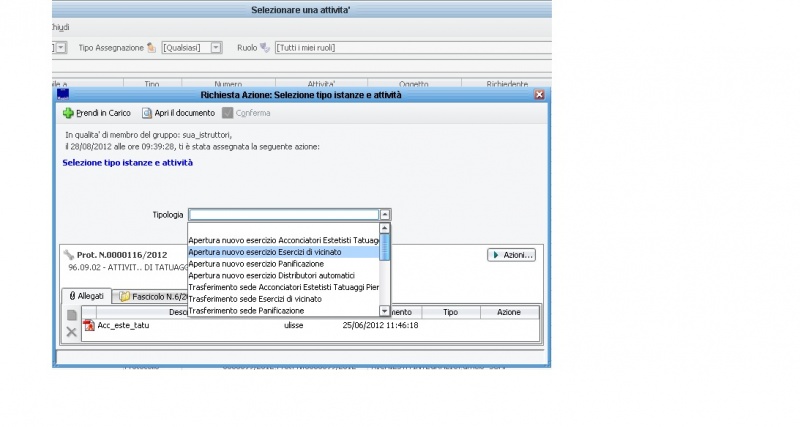The image size is (800, 427).
Task: Open Tipo Assegnazione dropdown in background window
Action: click(216, 47)
